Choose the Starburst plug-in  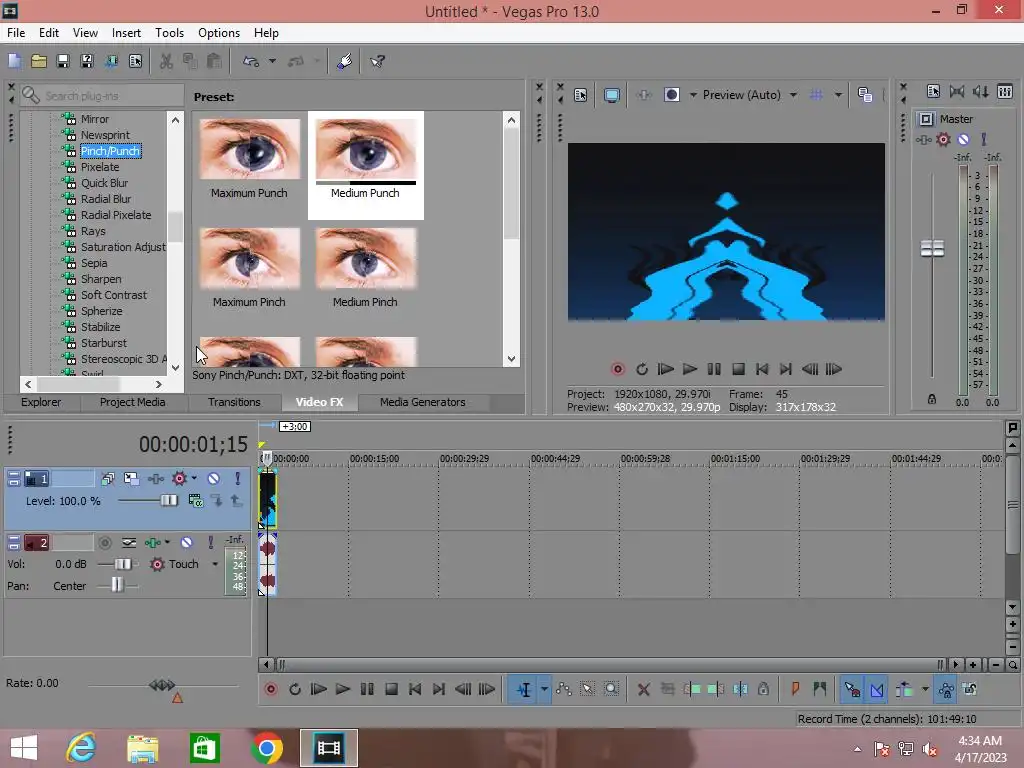[x=104, y=343]
